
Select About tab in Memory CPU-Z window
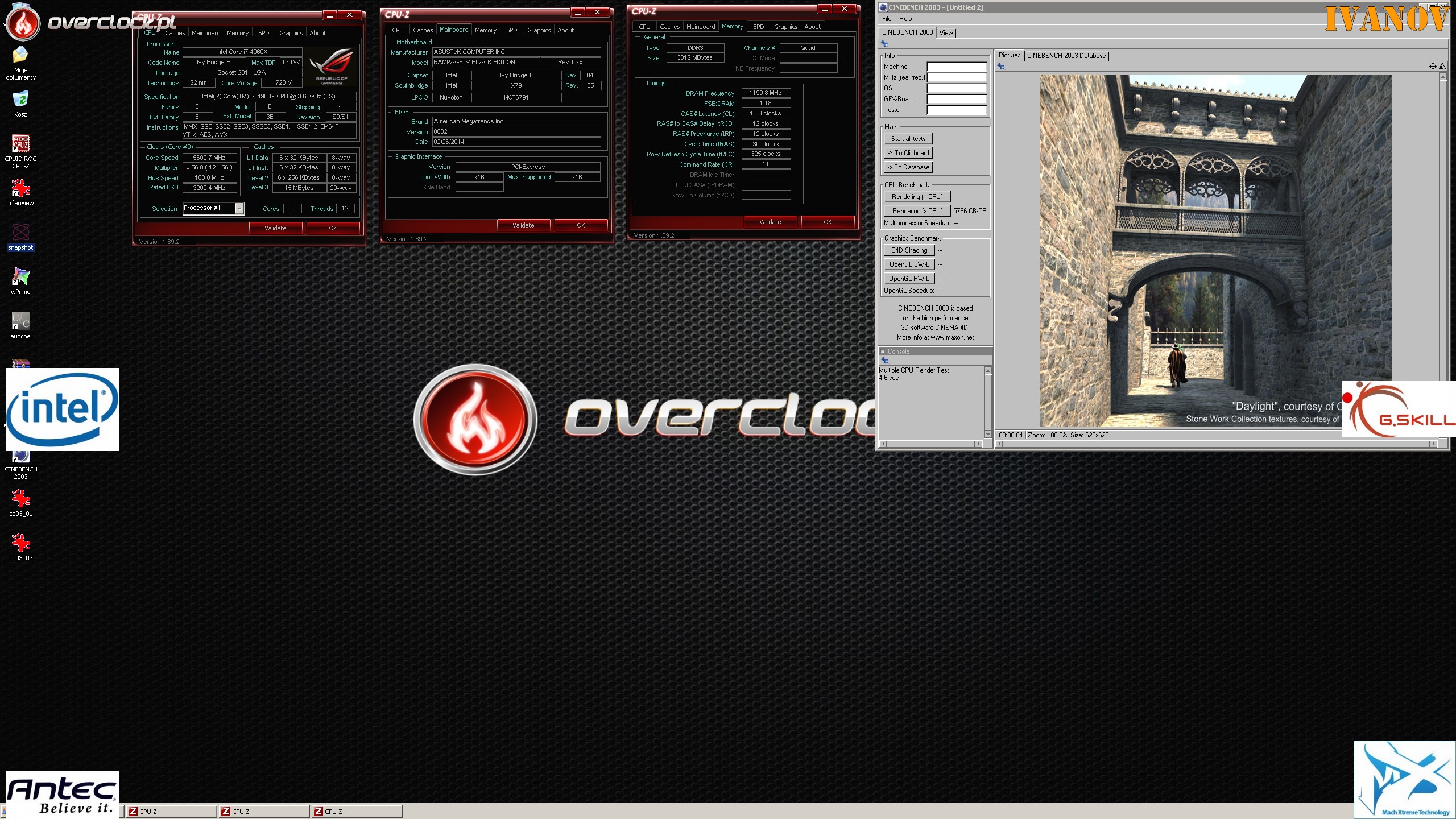point(812,27)
